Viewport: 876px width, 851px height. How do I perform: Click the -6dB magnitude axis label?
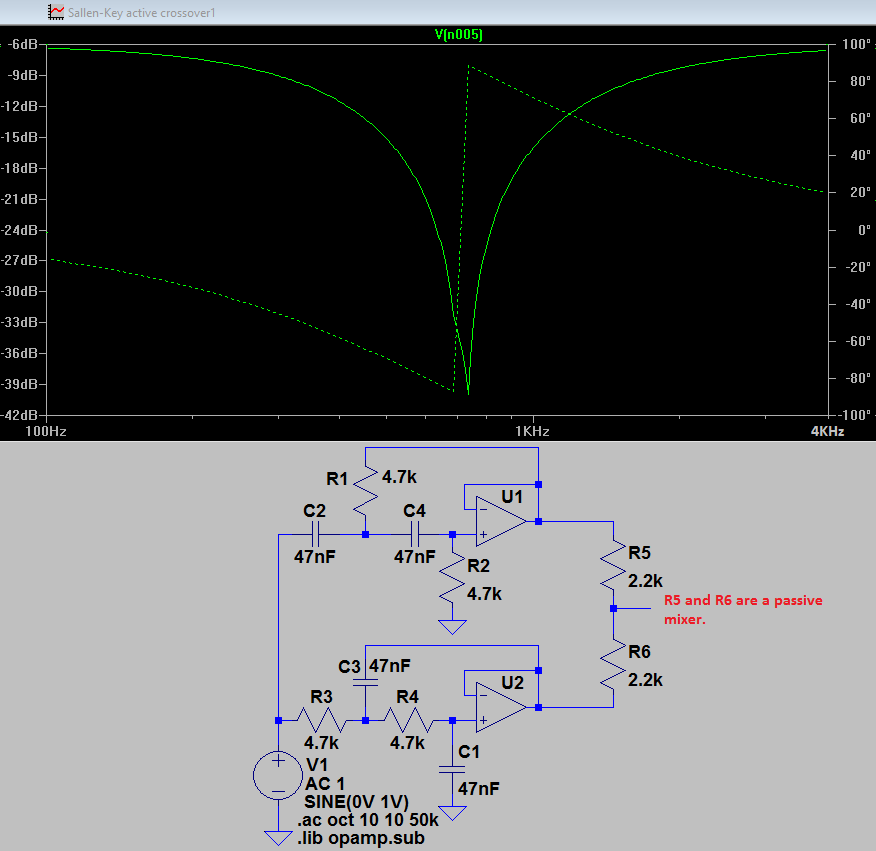click(21, 44)
